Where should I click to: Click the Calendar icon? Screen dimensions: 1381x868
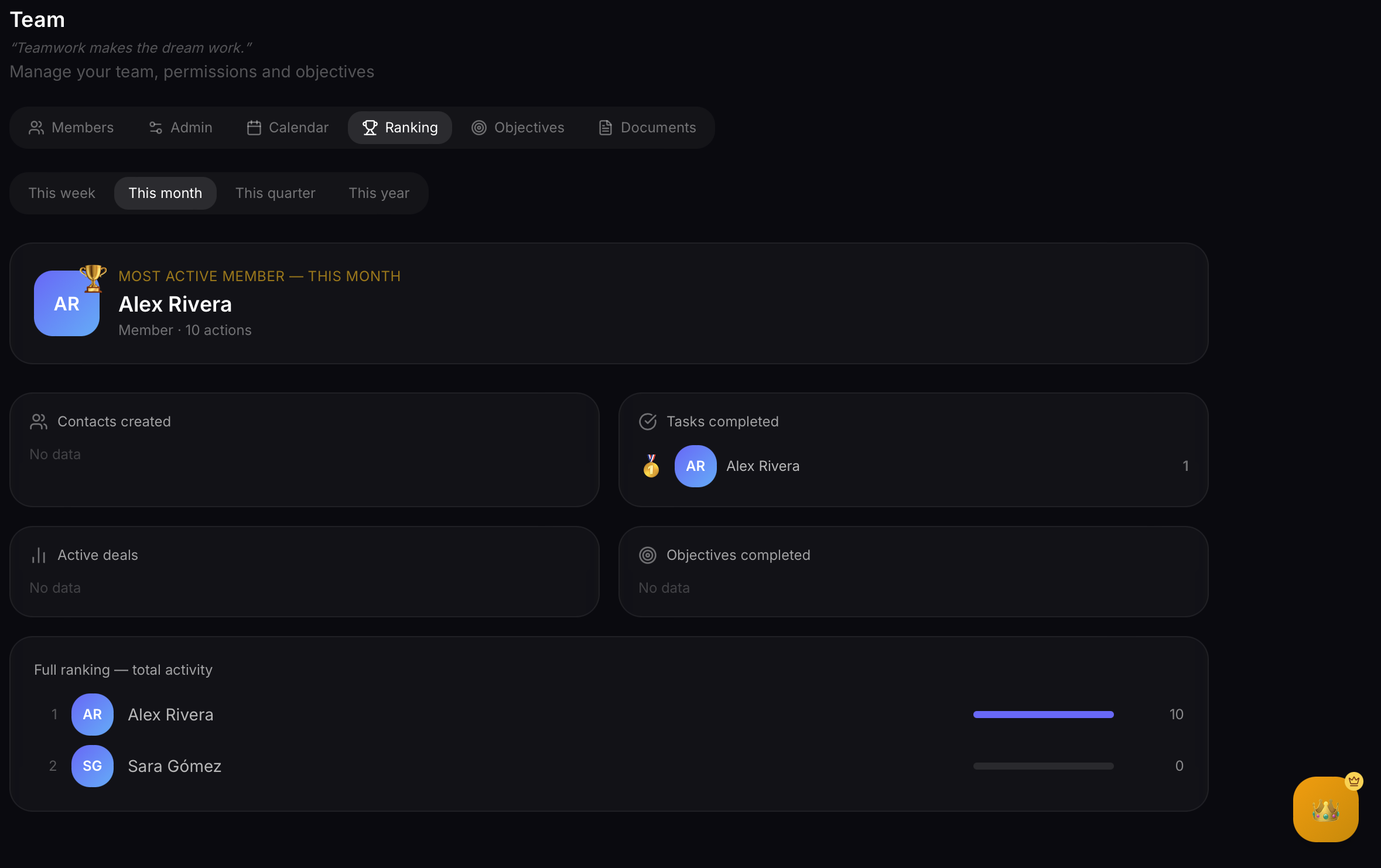[254, 128]
